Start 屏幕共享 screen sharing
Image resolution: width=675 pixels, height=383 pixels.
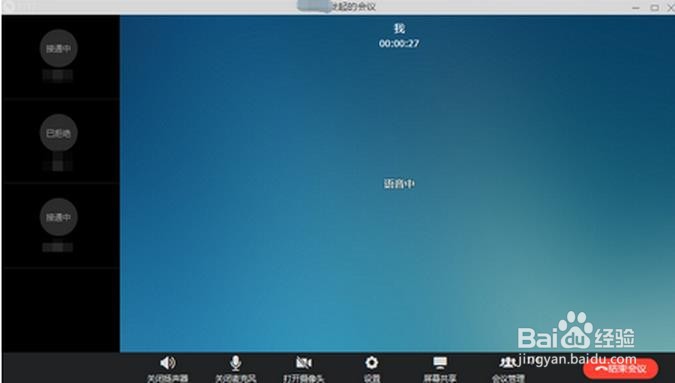pos(440,369)
